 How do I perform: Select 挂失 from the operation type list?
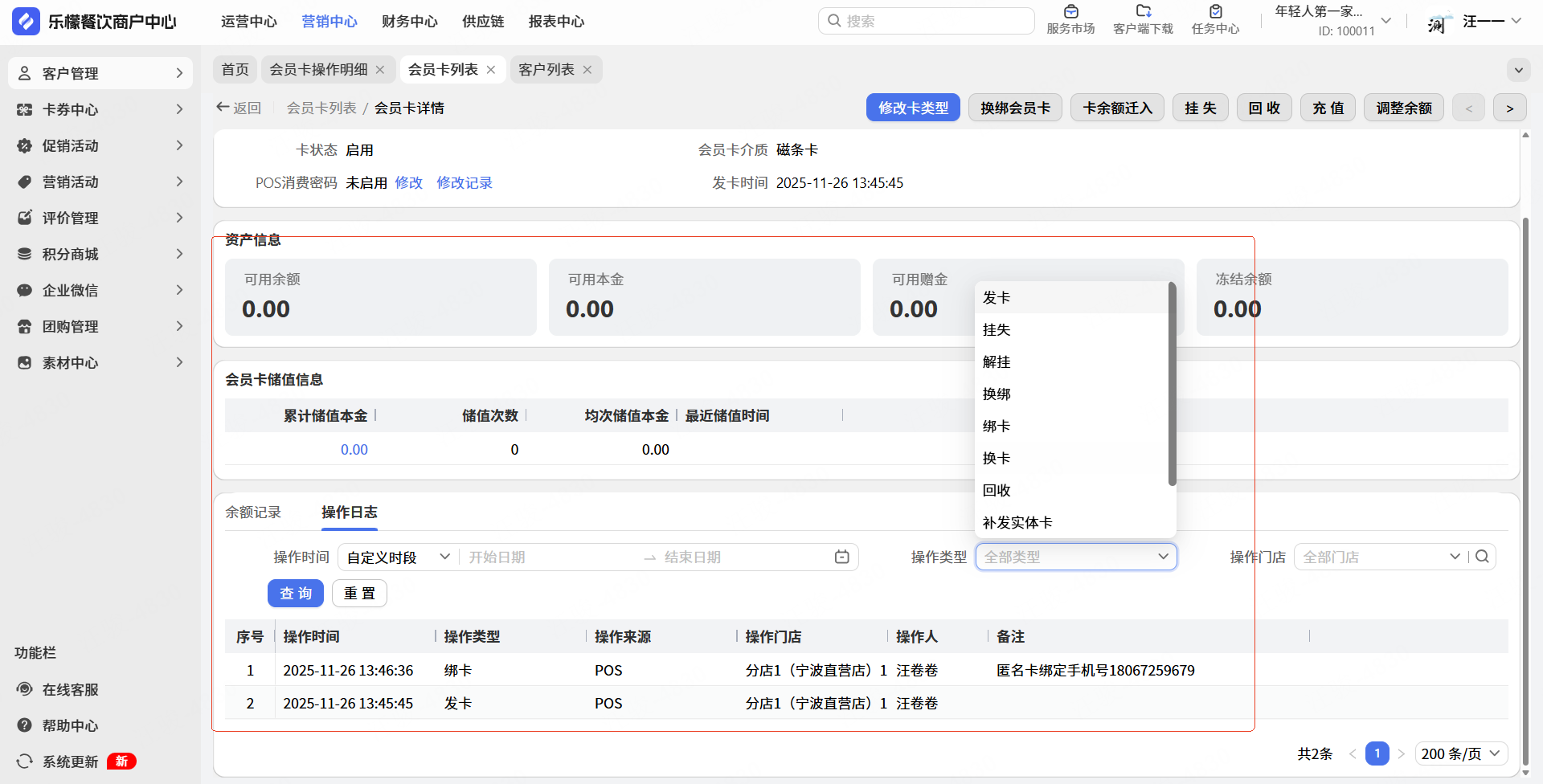click(997, 329)
